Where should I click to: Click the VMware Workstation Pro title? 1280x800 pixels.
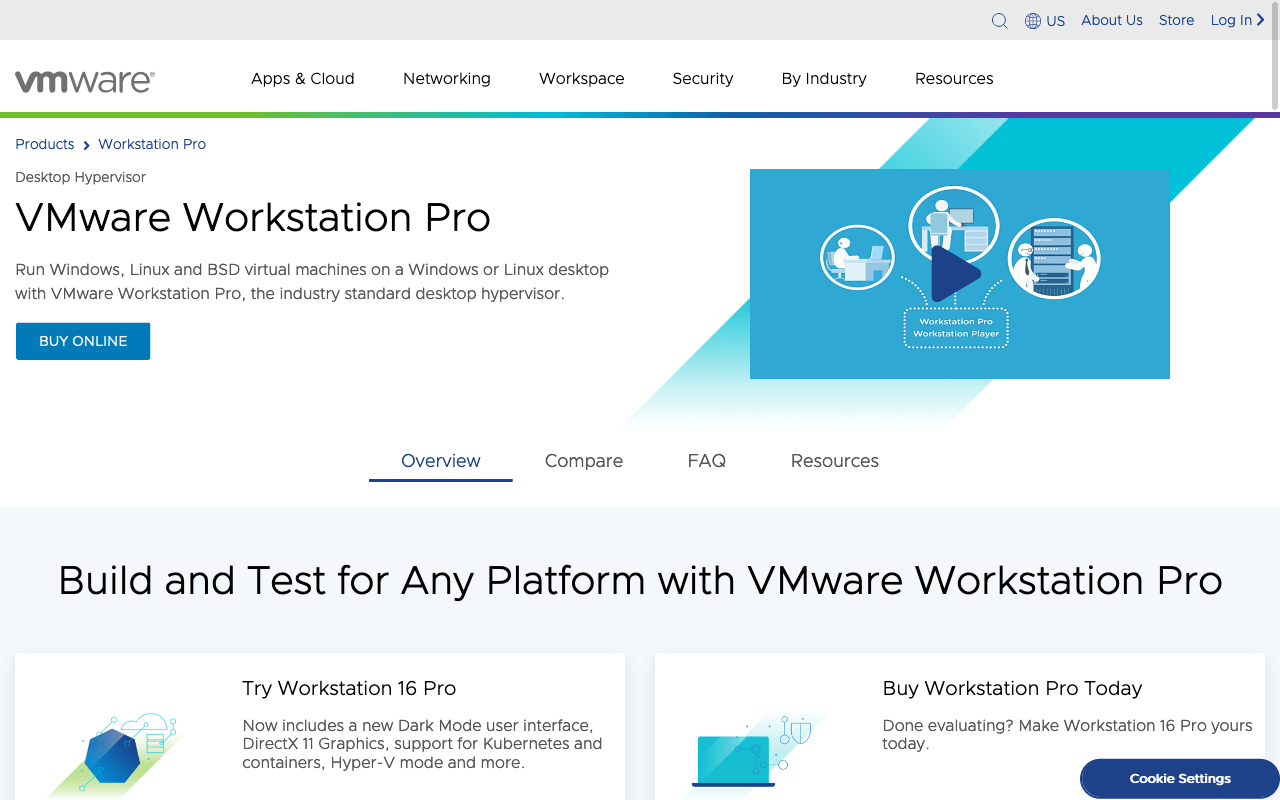(253, 217)
